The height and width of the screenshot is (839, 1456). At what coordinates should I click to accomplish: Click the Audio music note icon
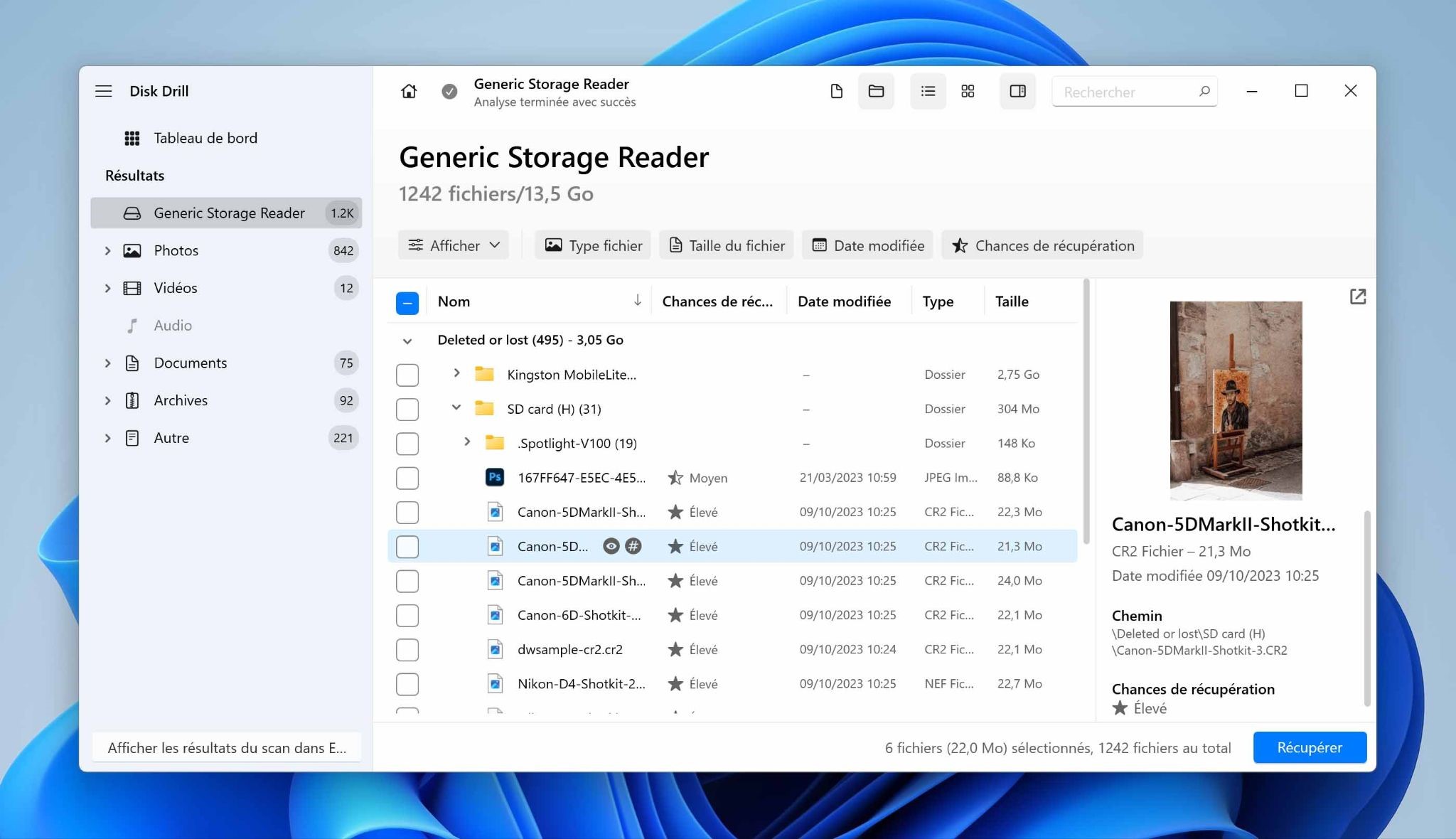click(x=132, y=326)
